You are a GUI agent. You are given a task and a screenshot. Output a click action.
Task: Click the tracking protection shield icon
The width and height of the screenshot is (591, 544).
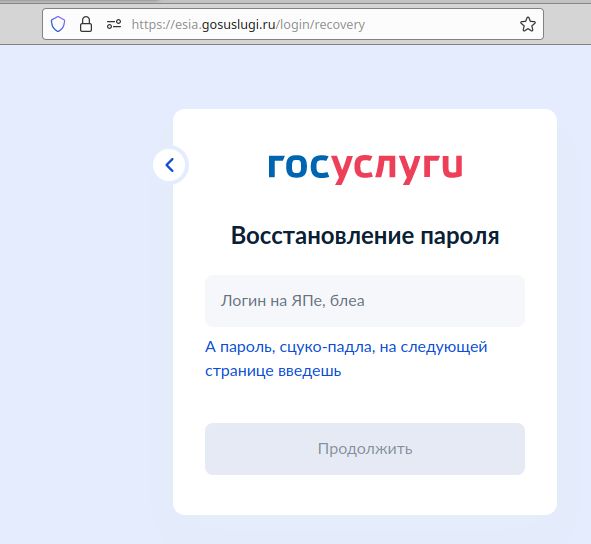(x=58, y=24)
